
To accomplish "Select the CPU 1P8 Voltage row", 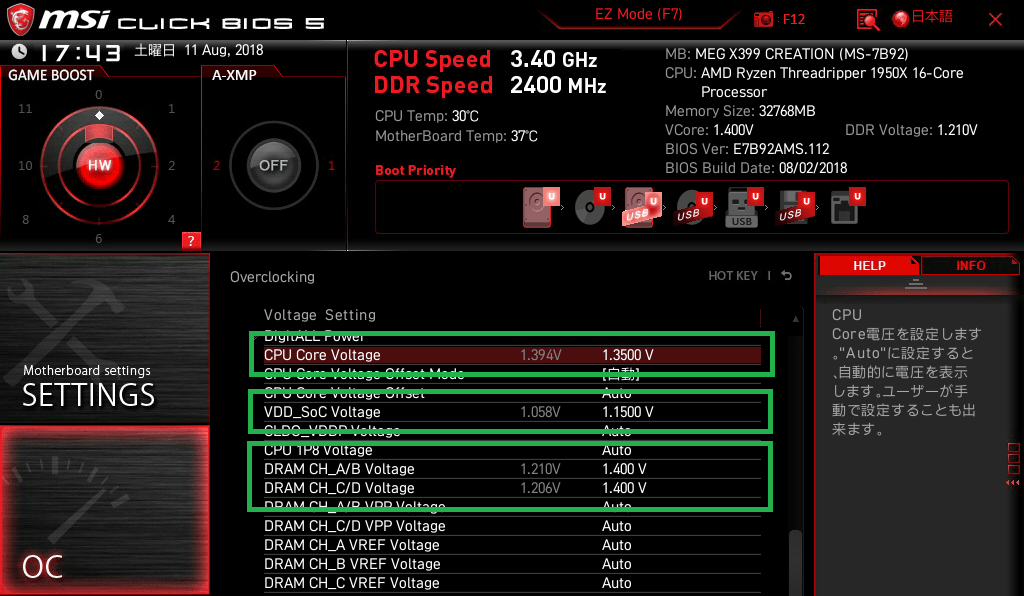I will tap(512, 450).
